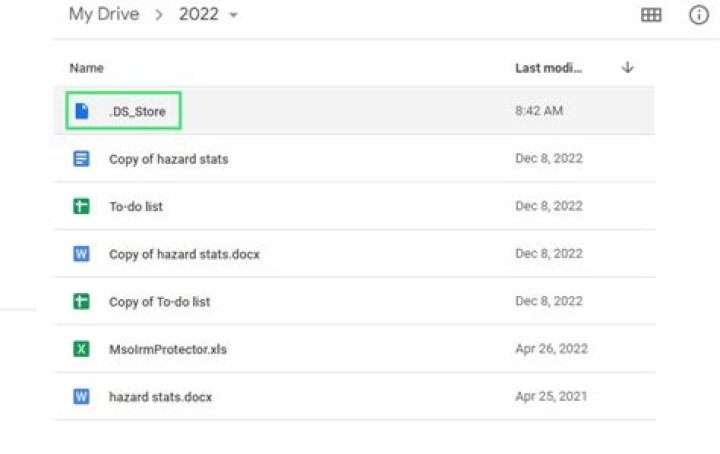This screenshot has height=454, width=720.
Task: Click the Sheets icon beside To-do list
Action: [x=82, y=206]
